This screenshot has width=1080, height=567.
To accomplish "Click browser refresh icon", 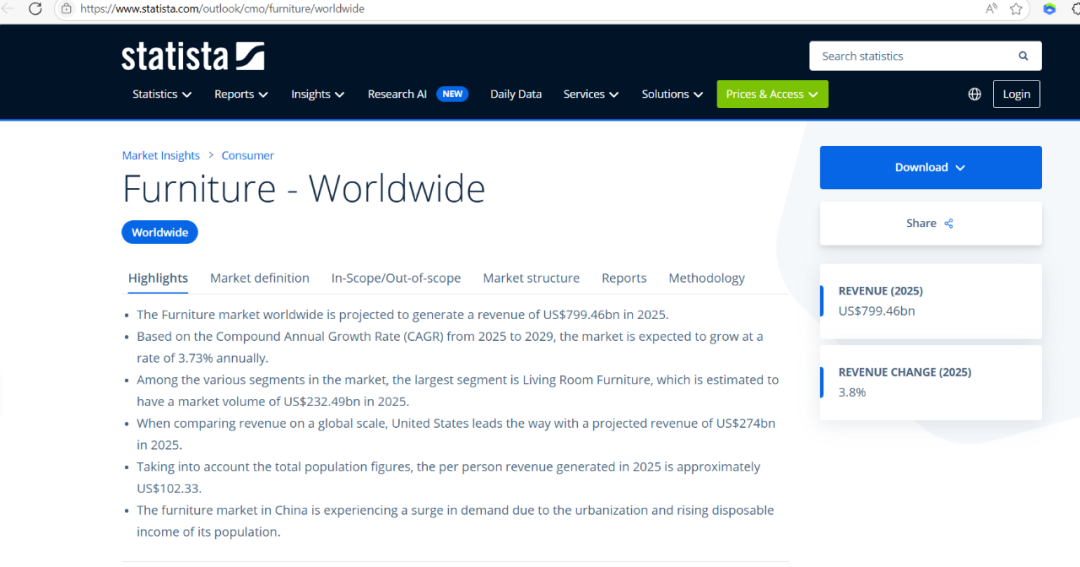I will tap(35, 9).
